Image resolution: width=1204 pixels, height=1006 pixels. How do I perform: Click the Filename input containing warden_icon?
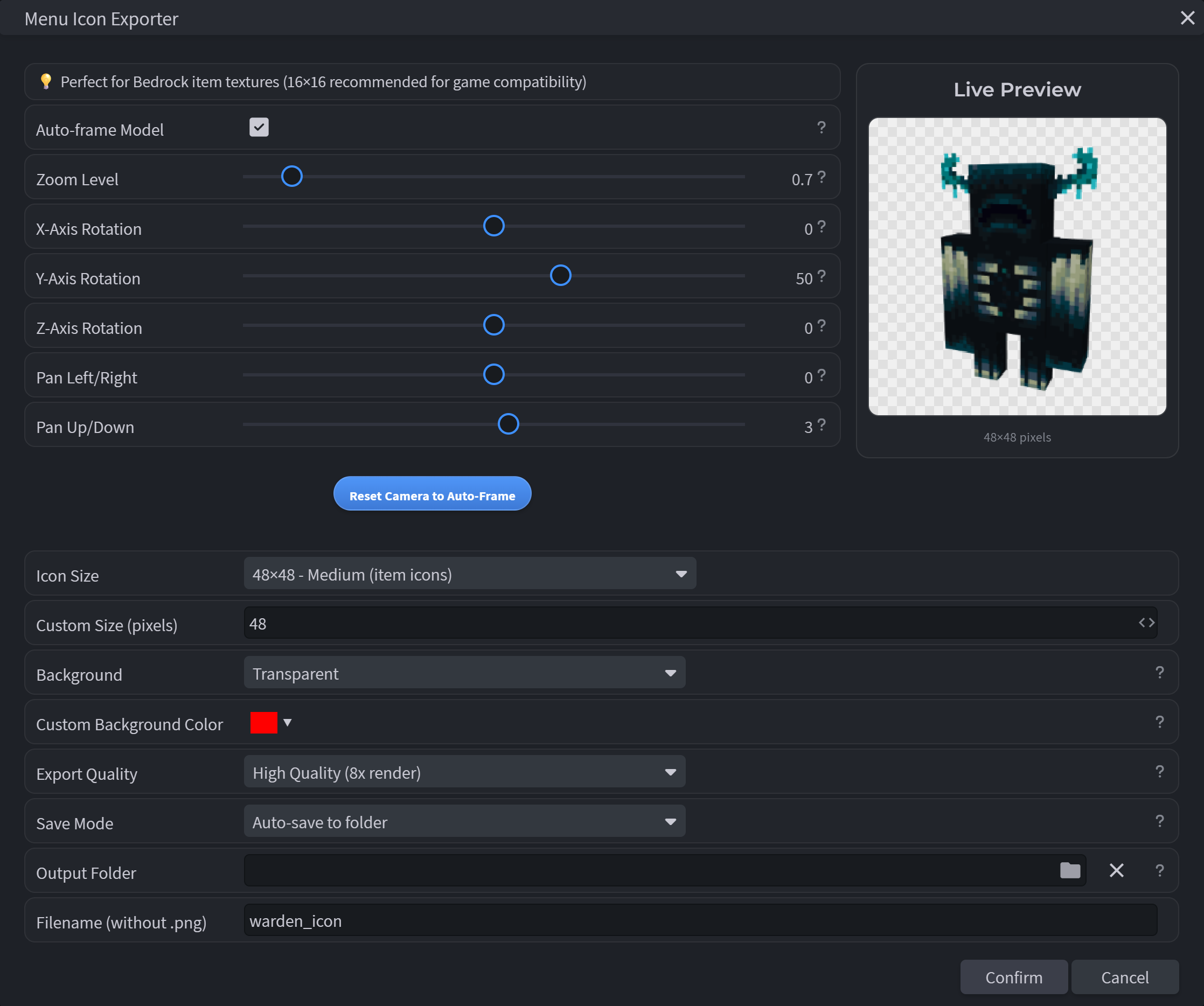700,920
